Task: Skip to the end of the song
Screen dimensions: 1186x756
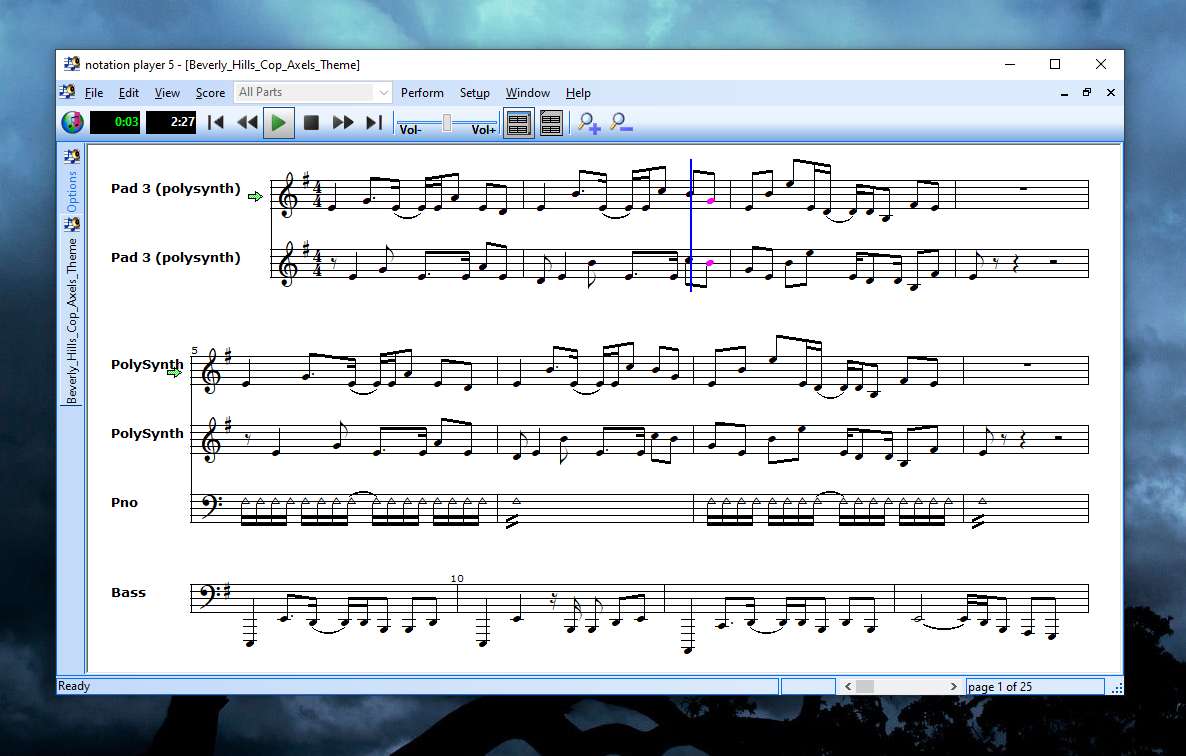Action: pyautogui.click(x=374, y=122)
